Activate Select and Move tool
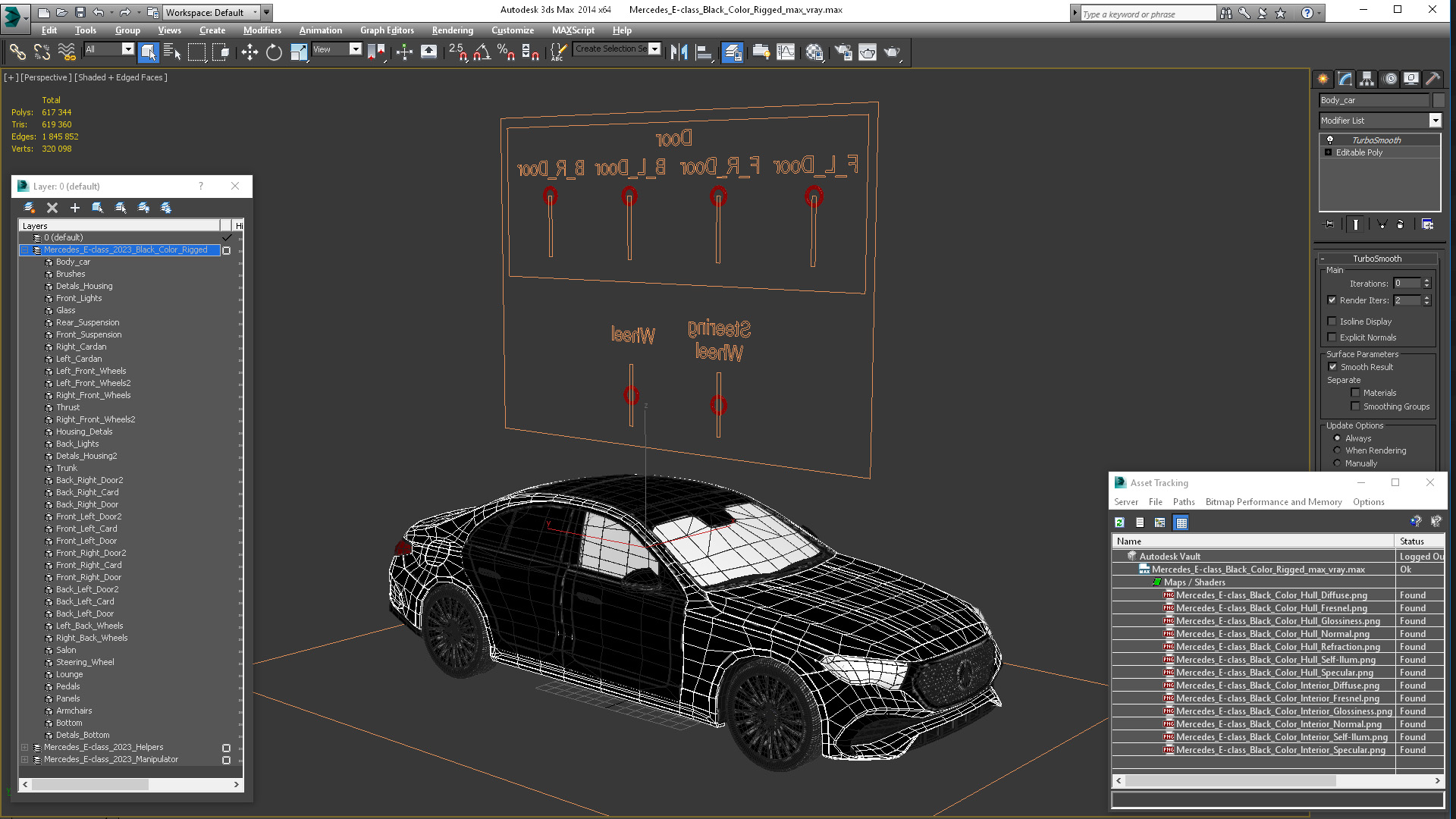Image resolution: width=1456 pixels, height=819 pixels. [249, 52]
